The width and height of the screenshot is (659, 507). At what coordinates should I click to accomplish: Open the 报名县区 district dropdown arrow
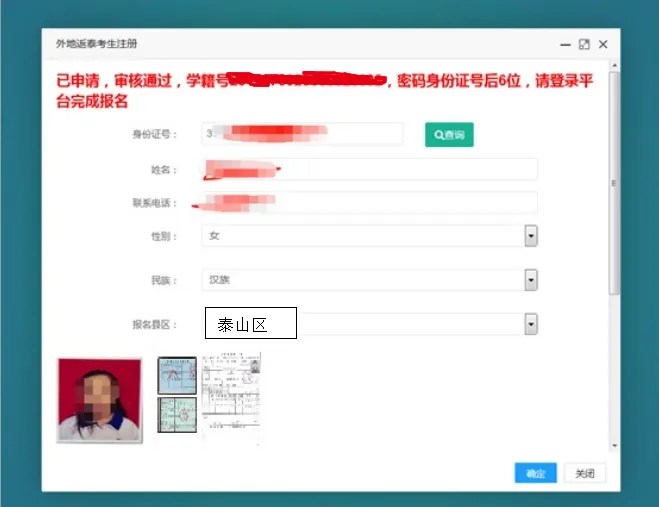tap(531, 324)
